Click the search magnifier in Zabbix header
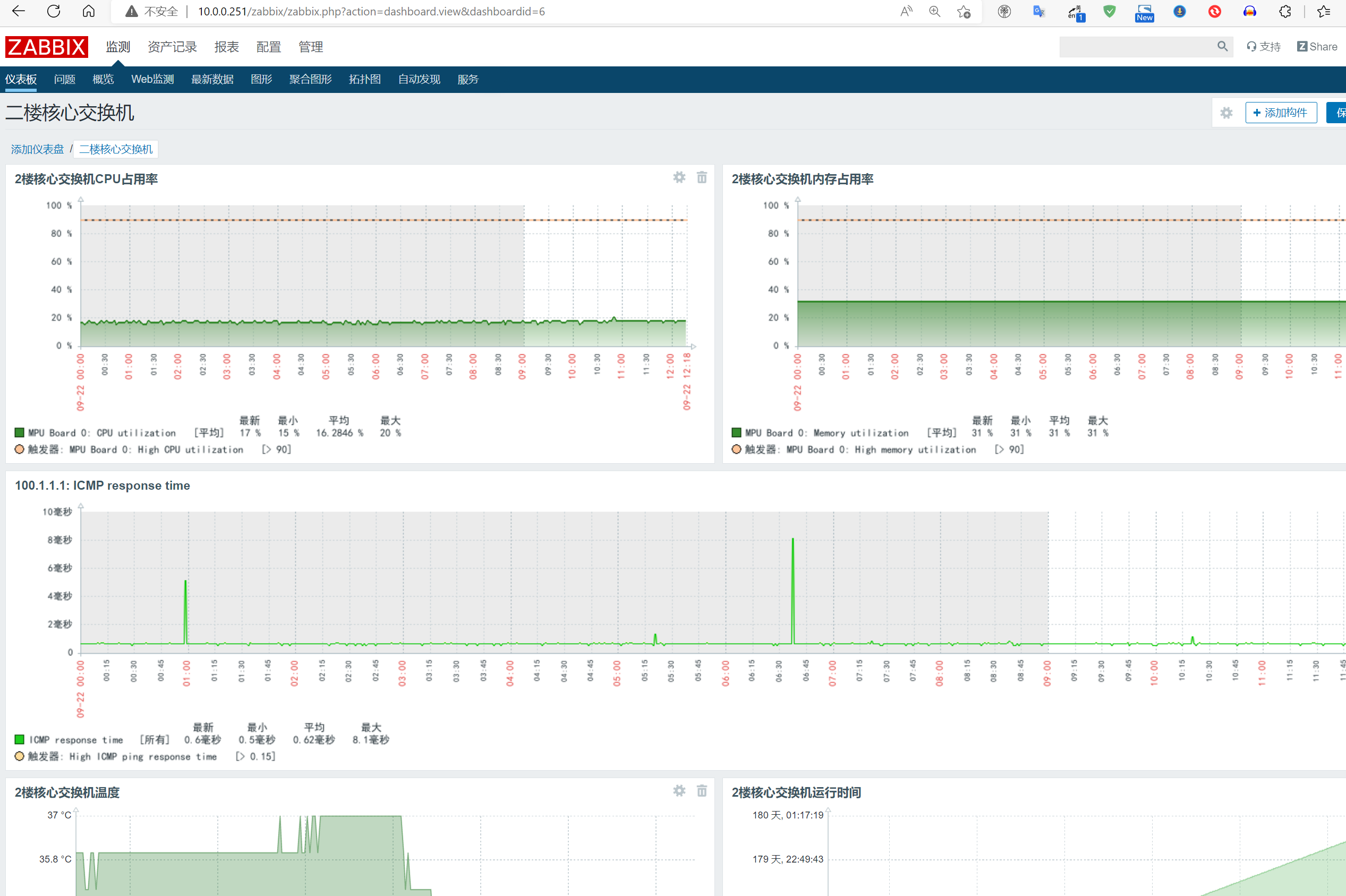Screen dimensions: 1346x896 (x=1222, y=46)
